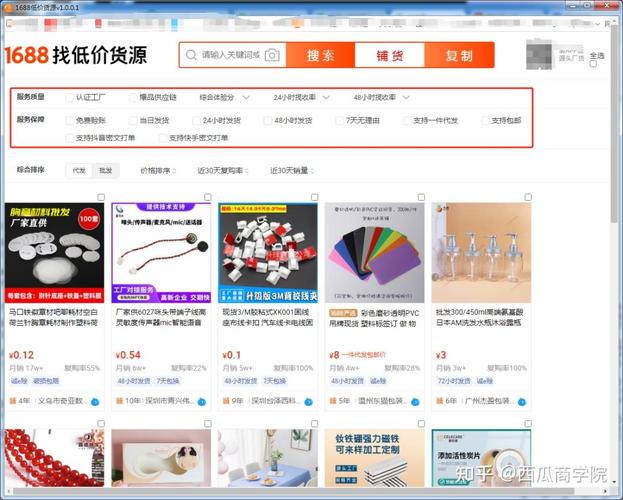Tick 支持抖音密文打单 checkbox
The height and width of the screenshot is (500, 623).
[70, 138]
